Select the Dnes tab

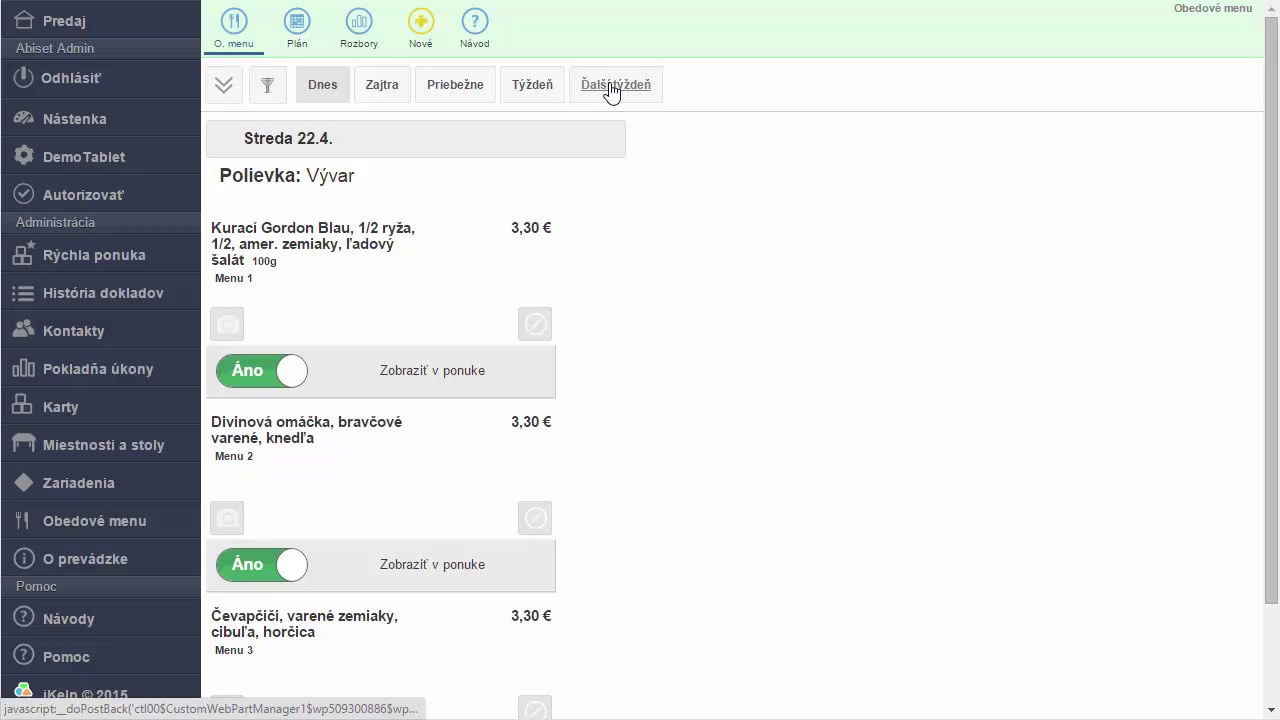tap(322, 85)
